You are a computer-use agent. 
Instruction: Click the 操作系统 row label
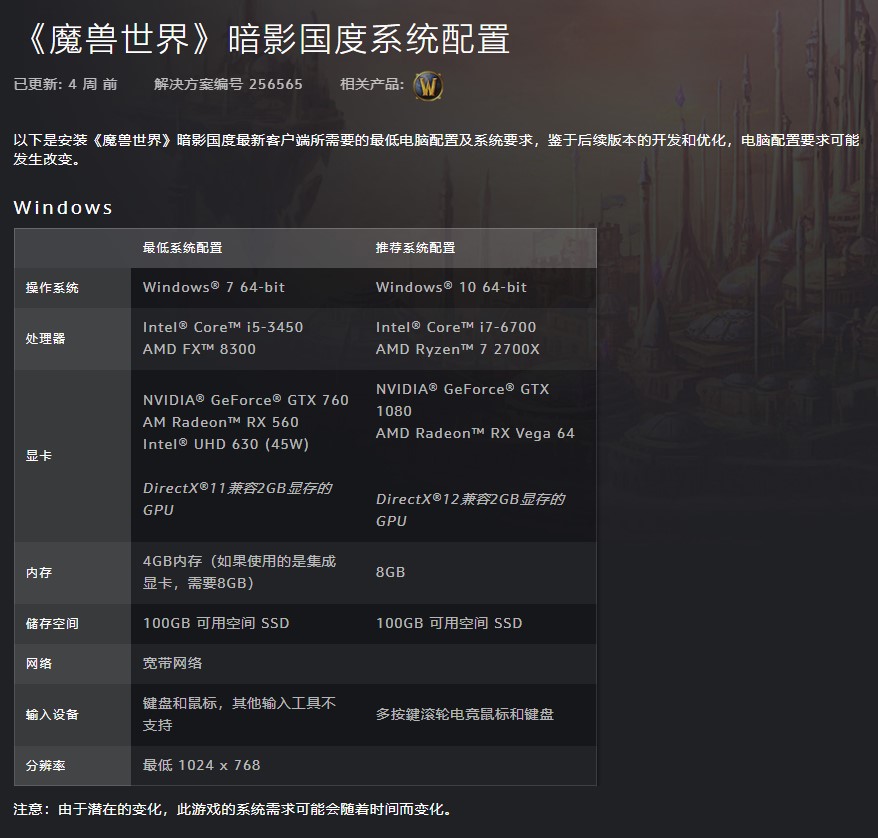[52, 288]
